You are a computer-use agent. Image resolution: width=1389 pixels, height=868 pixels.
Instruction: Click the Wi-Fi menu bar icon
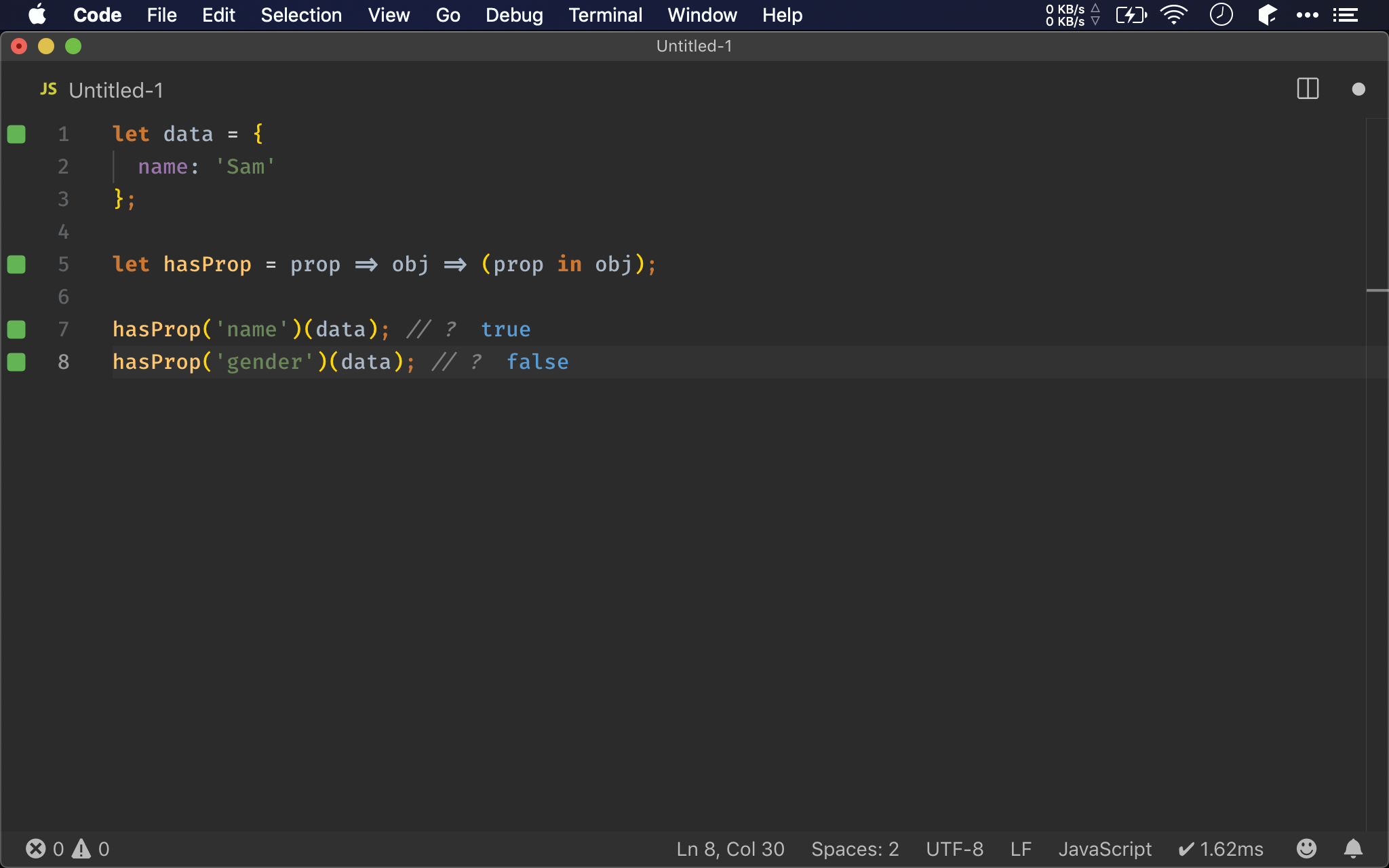coord(1174,14)
